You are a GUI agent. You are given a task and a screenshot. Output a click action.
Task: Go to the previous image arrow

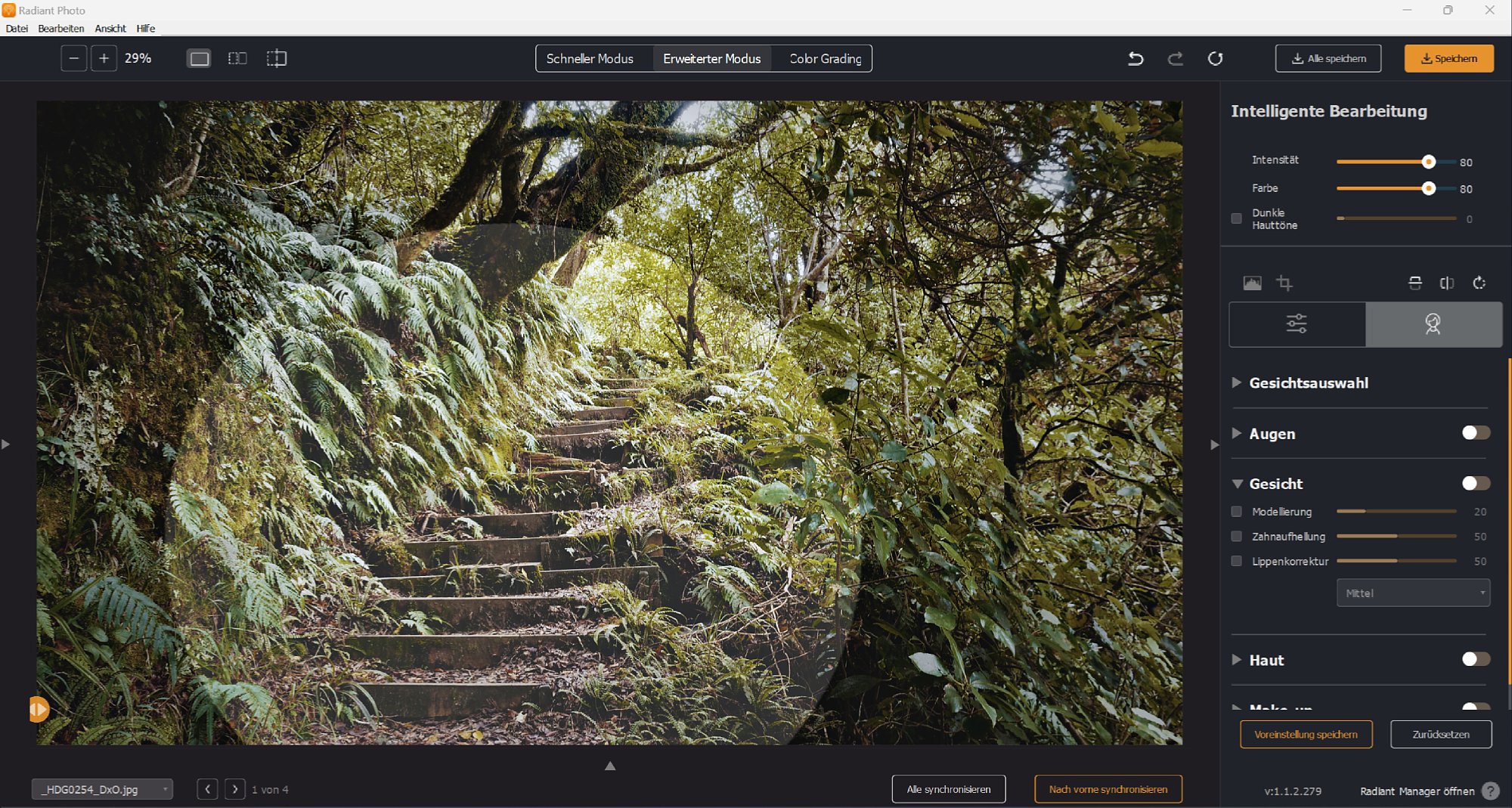click(x=208, y=789)
